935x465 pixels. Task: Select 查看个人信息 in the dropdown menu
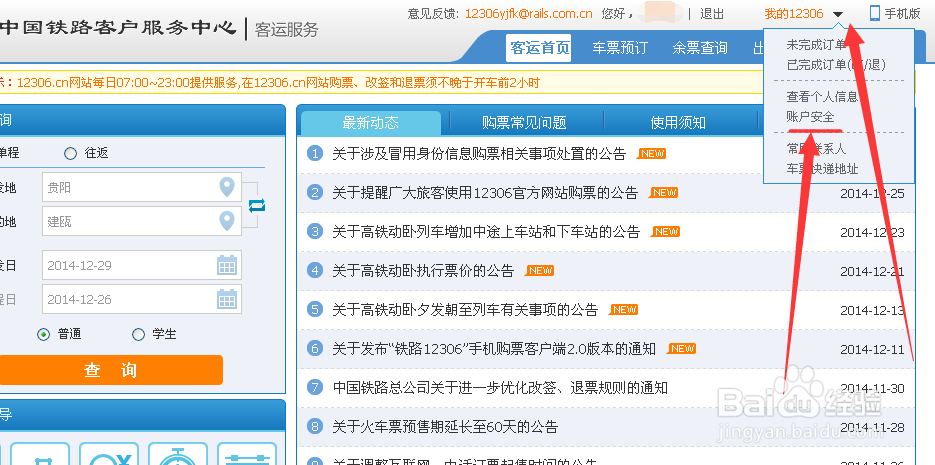click(822, 97)
